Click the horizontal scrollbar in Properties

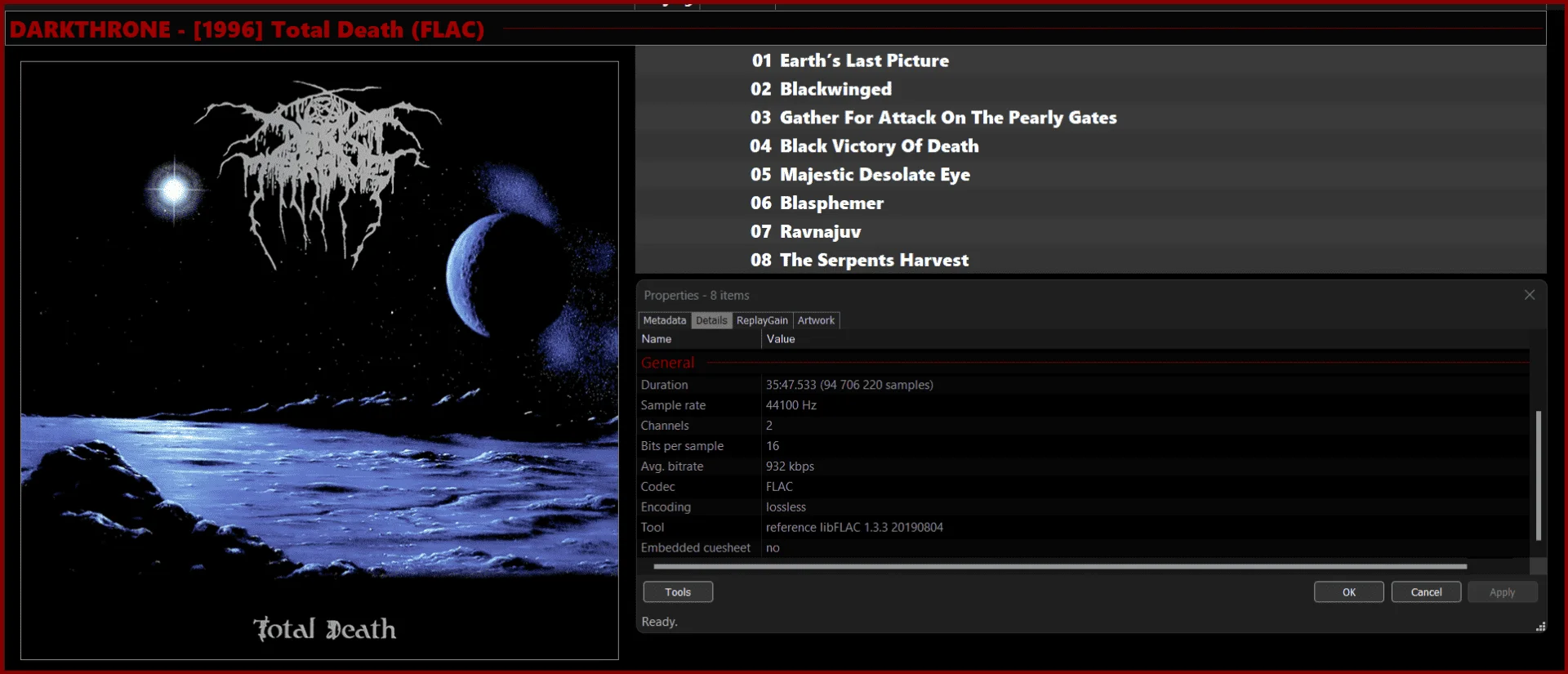(x=1060, y=565)
